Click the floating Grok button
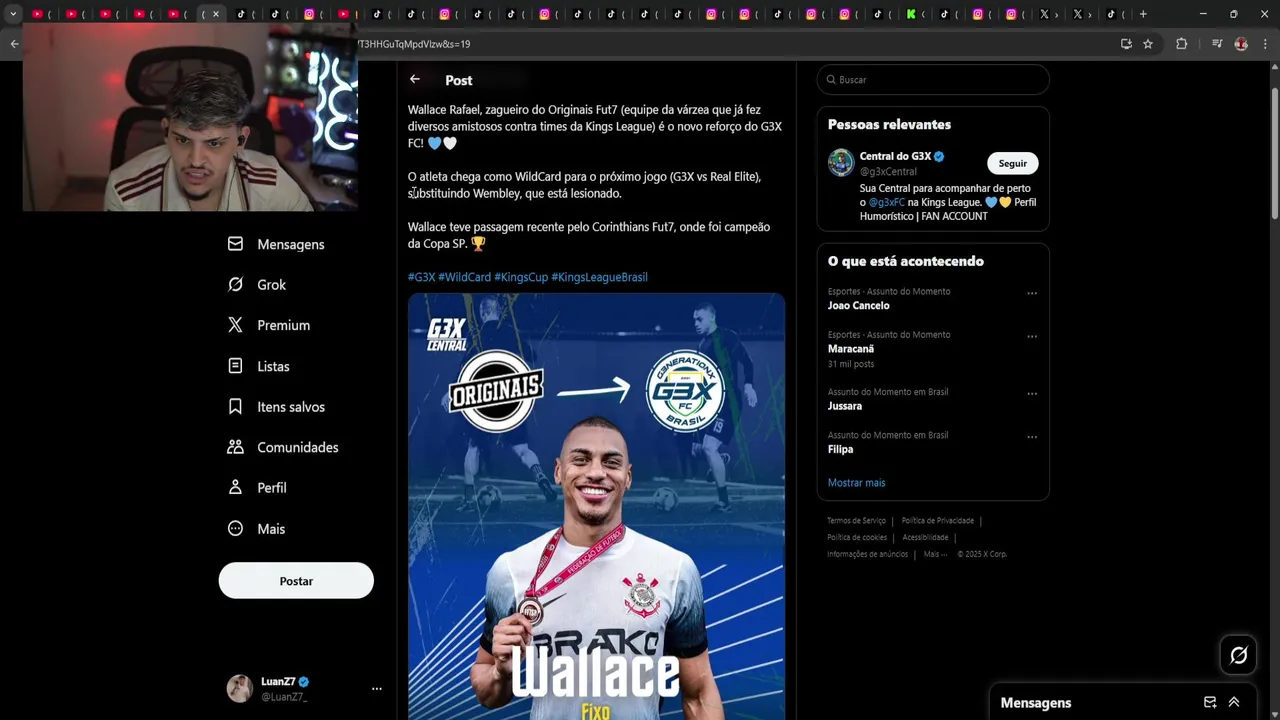 coord(1239,655)
